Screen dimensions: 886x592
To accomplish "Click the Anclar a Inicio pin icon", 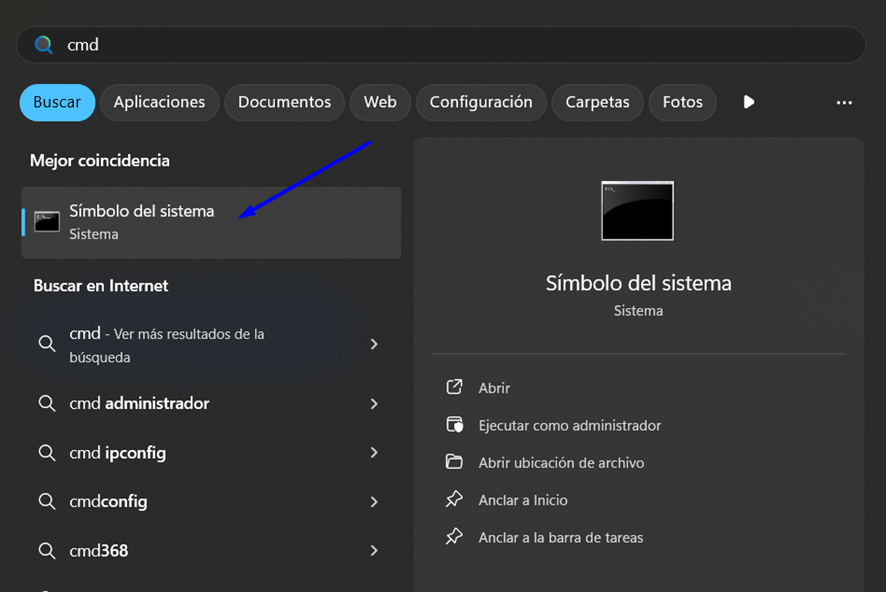I will (x=455, y=500).
